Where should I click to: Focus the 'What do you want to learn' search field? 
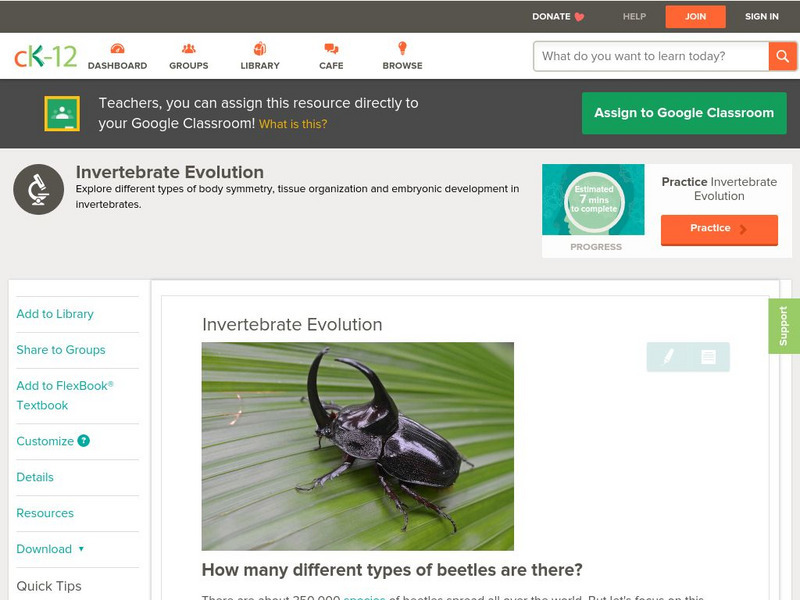(650, 56)
